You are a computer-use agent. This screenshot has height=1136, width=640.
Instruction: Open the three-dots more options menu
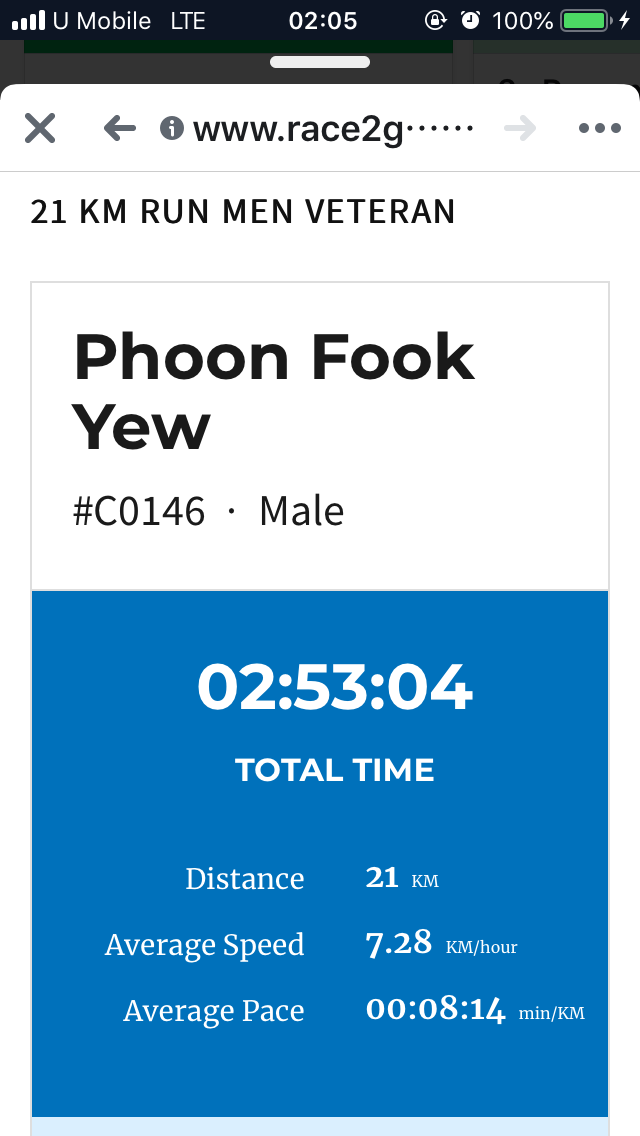pos(599,129)
